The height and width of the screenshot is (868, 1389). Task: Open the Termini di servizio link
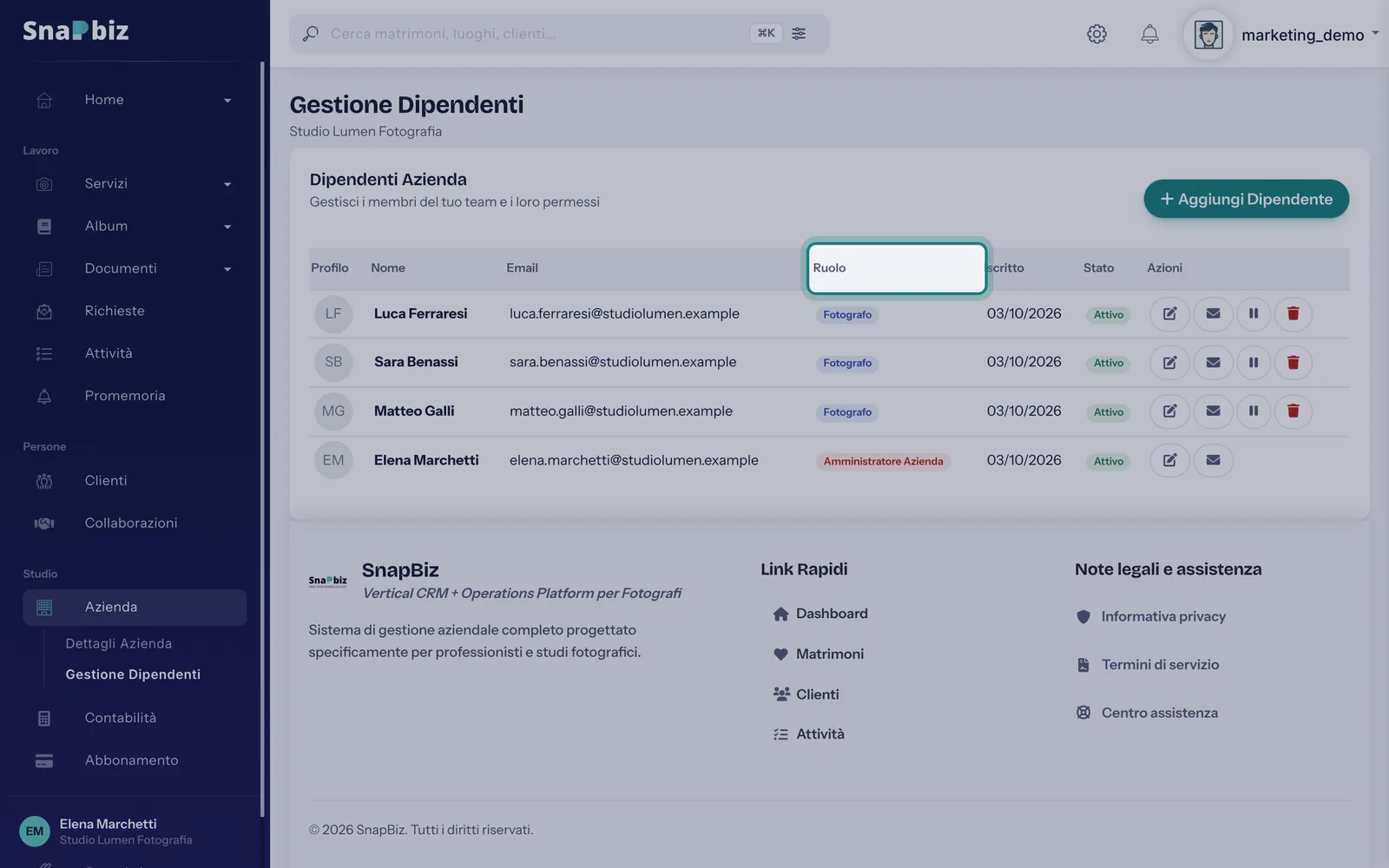1148,665
